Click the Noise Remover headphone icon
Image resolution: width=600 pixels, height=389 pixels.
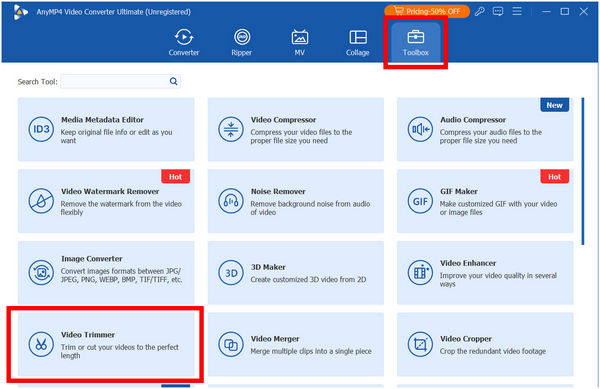[x=231, y=201]
